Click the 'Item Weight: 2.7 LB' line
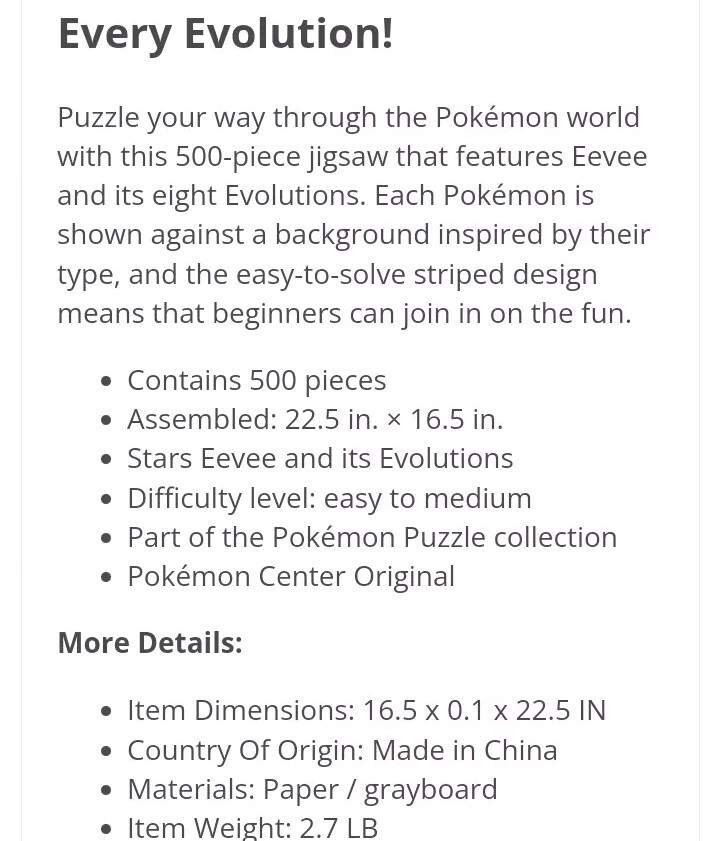This screenshot has width=719, height=841. click(x=252, y=828)
